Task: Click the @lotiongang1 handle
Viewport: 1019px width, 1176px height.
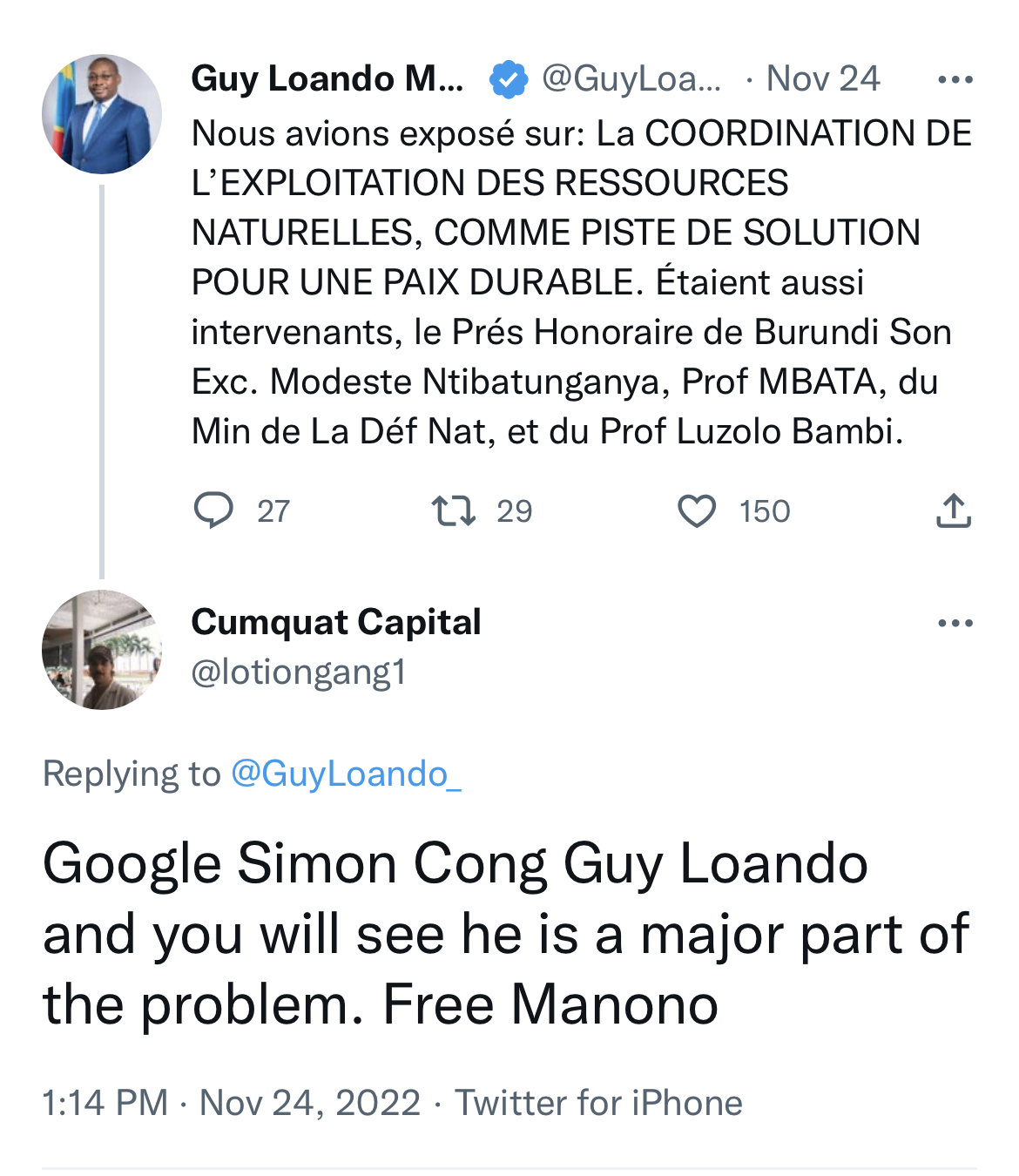Action: pyautogui.click(x=299, y=672)
